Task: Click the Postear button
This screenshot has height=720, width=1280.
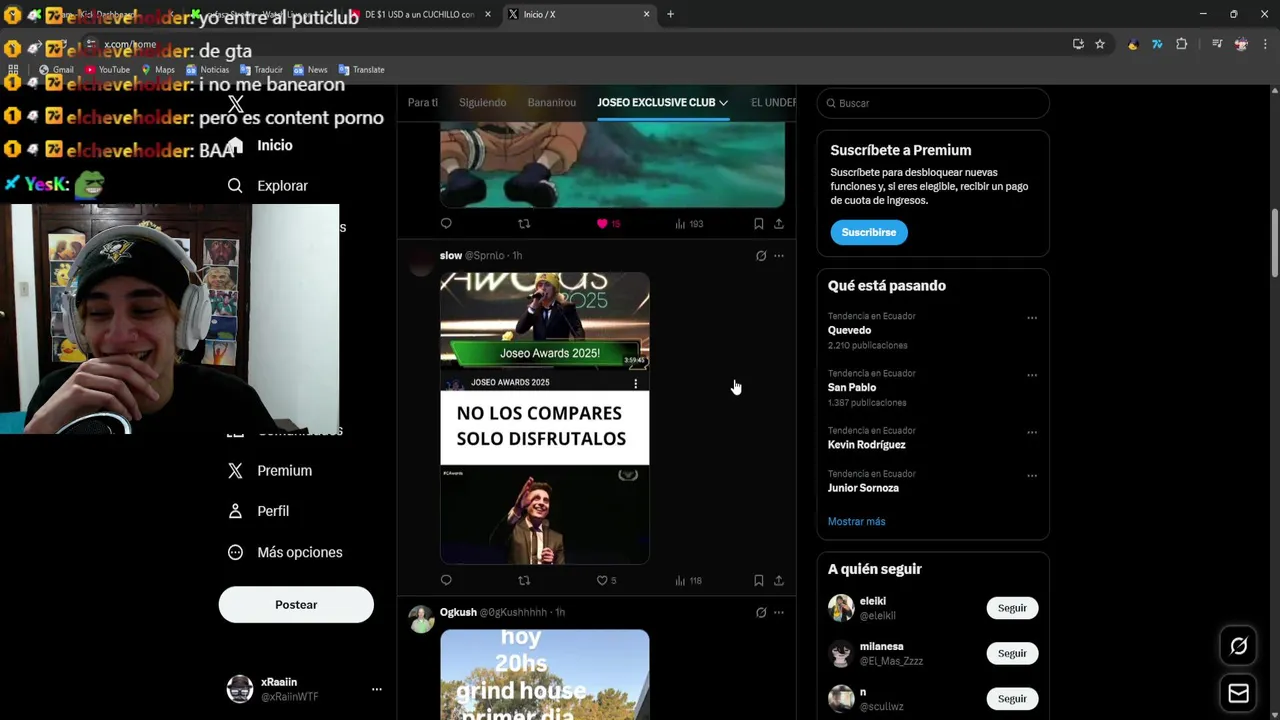Action: click(x=296, y=605)
